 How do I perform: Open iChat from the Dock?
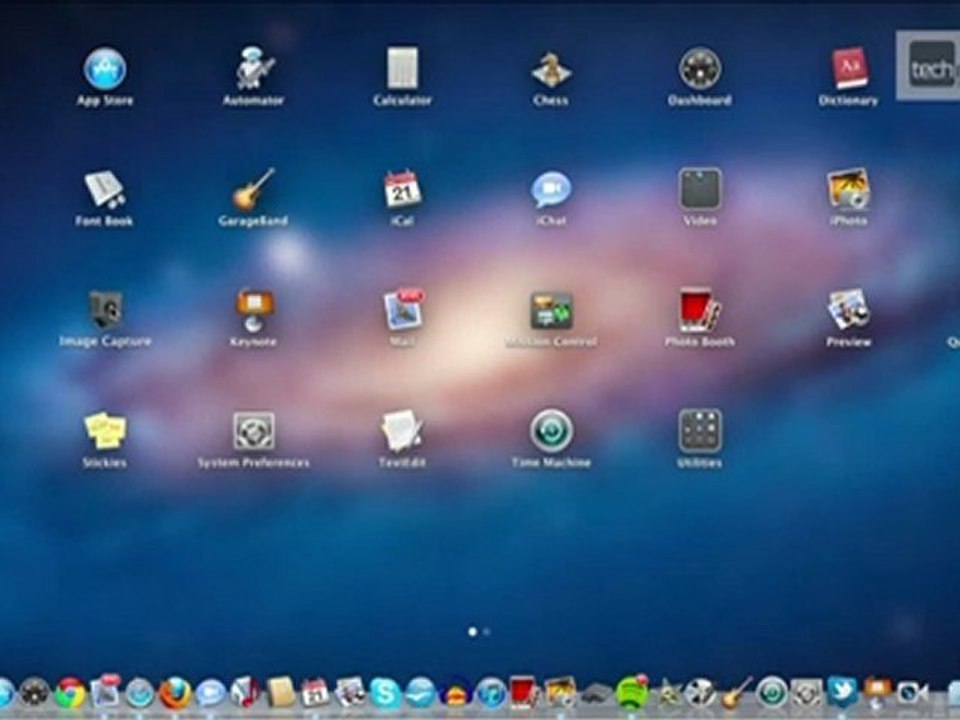tap(211, 694)
